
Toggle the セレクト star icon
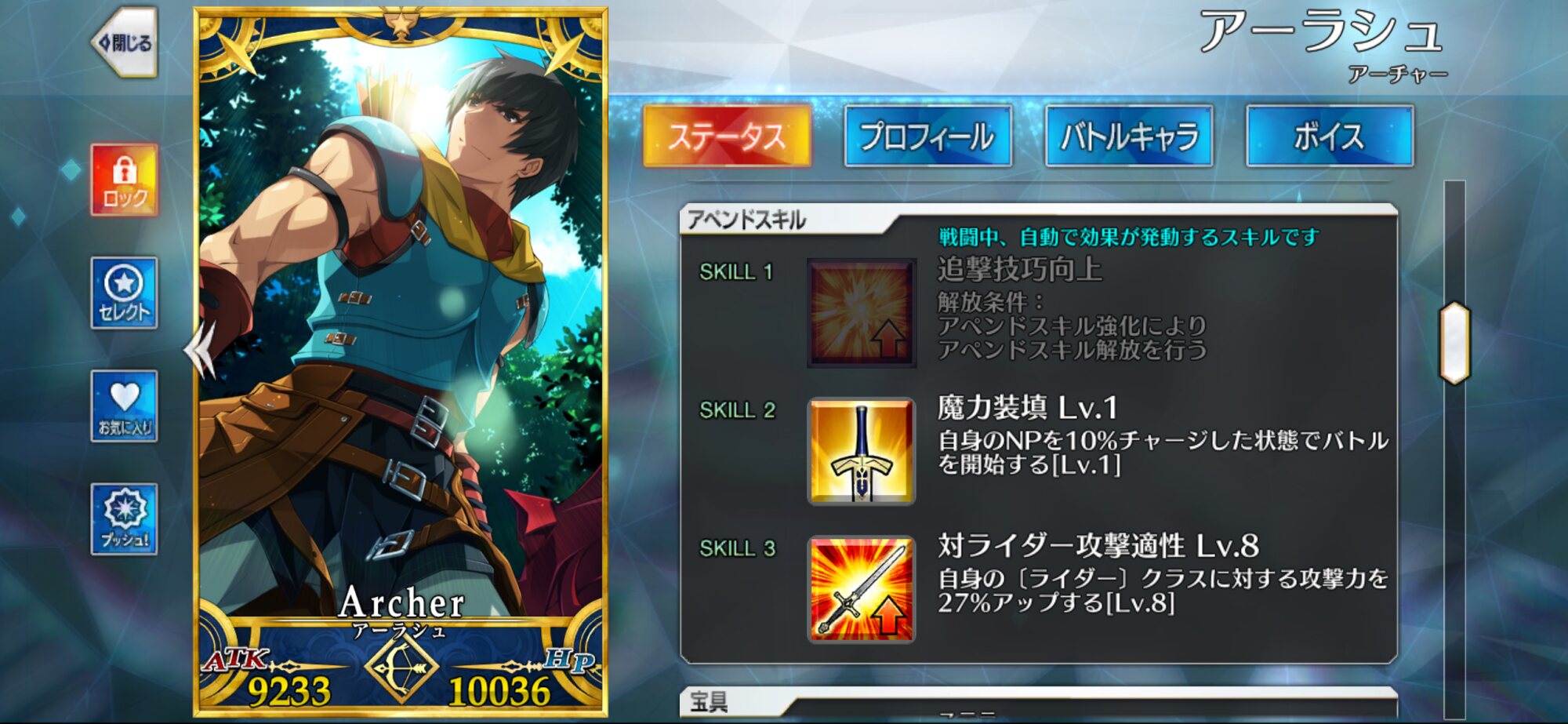[x=125, y=293]
